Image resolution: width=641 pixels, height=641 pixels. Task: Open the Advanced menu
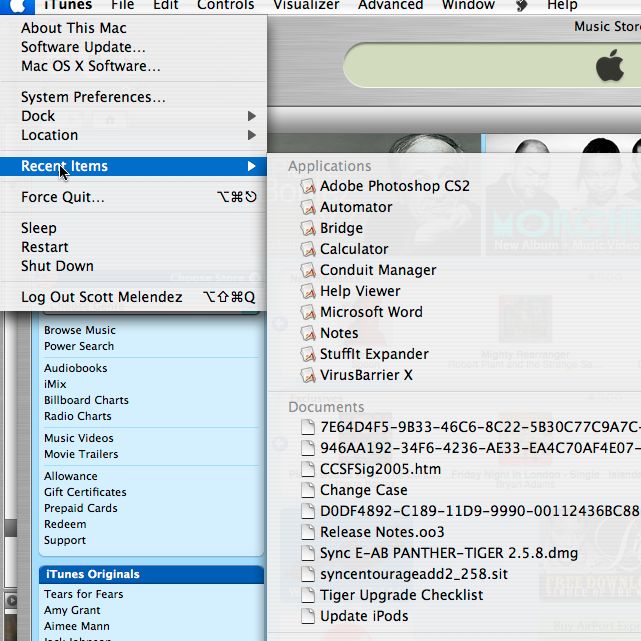tap(390, 5)
